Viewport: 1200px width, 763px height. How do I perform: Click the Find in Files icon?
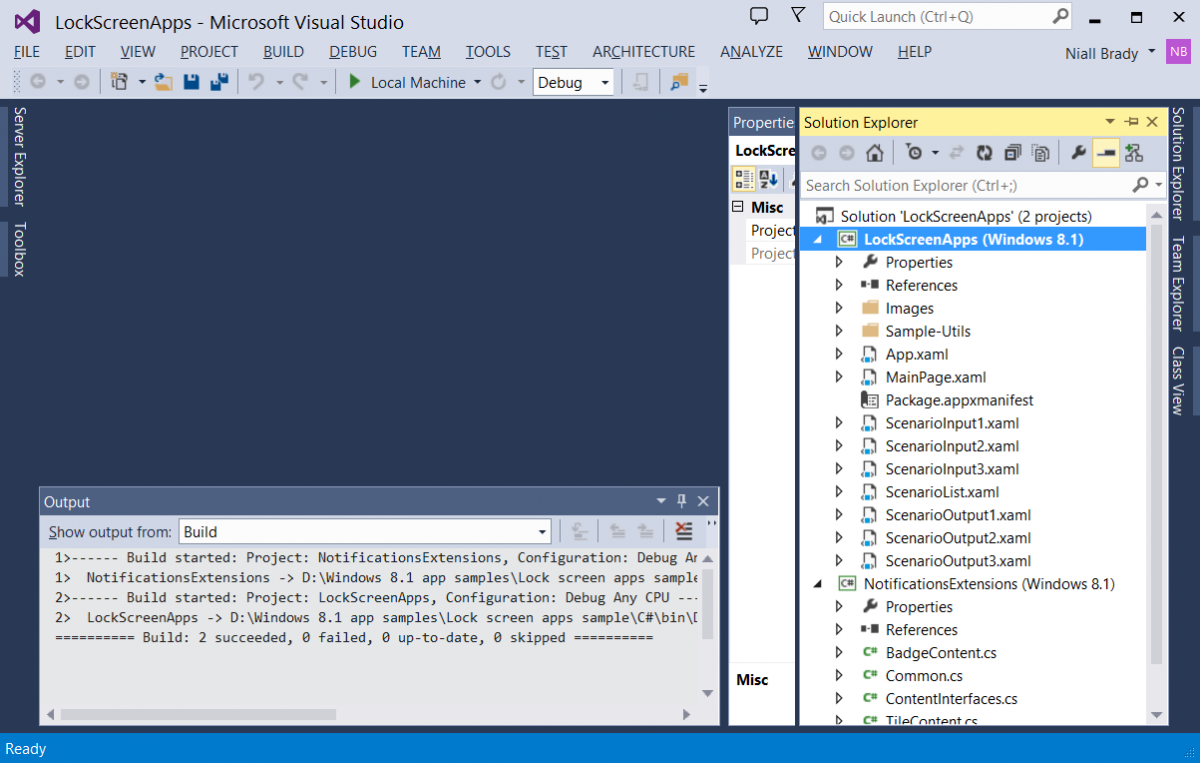click(x=680, y=82)
